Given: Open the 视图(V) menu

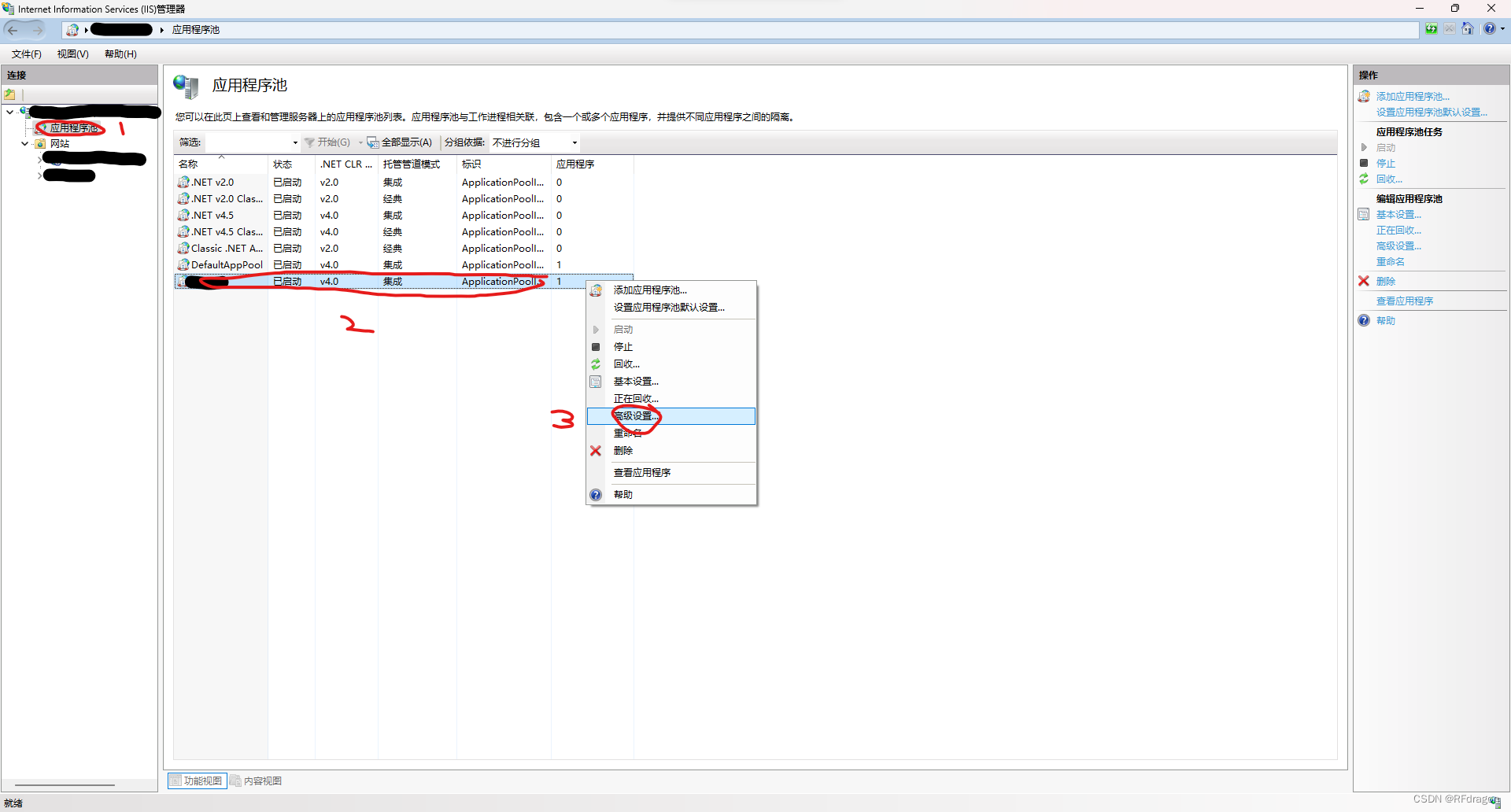Looking at the screenshot, I should 72,54.
